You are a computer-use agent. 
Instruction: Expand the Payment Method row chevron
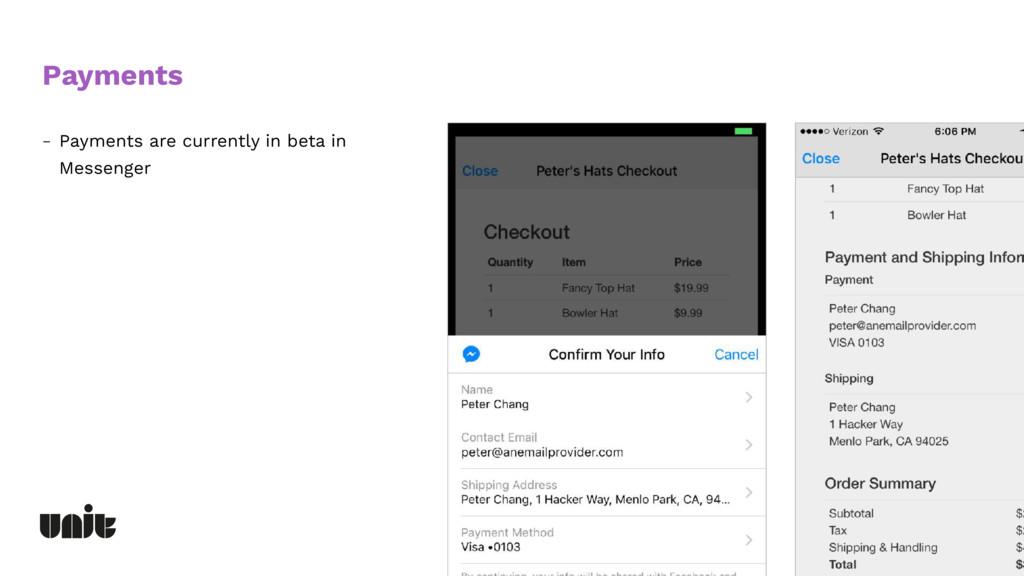[749, 540]
